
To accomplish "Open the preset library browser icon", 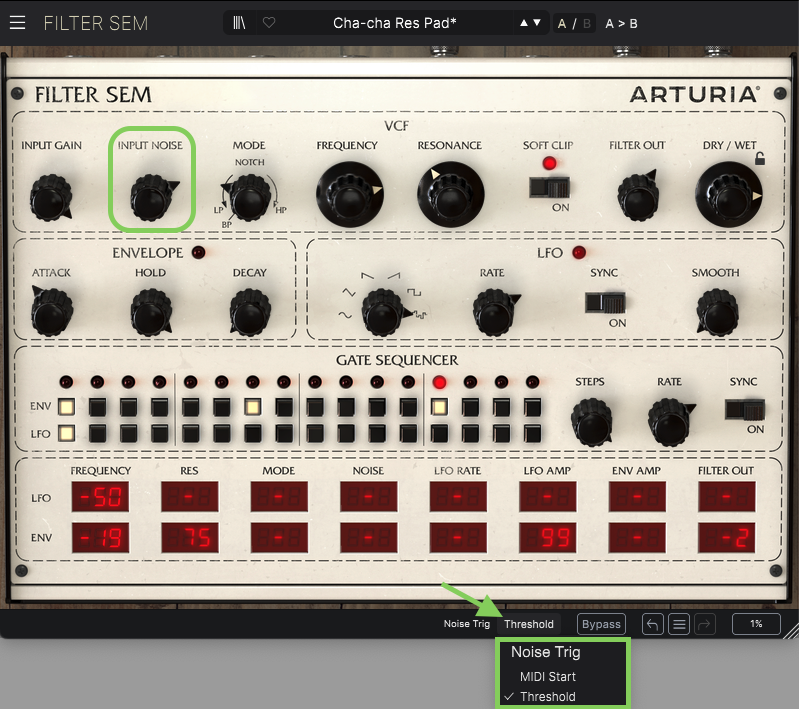I will [x=239, y=23].
